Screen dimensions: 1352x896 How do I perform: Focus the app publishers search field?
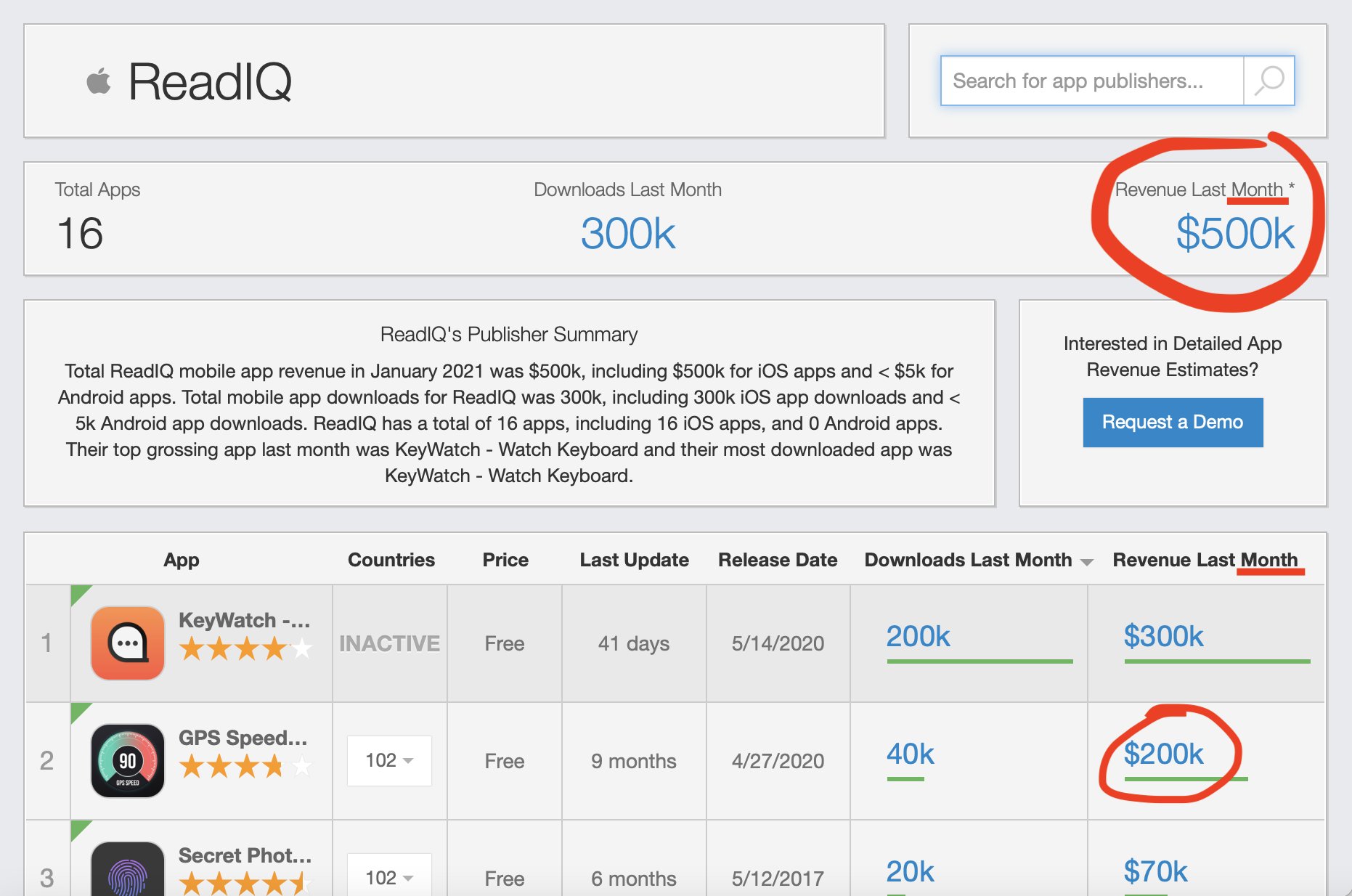[1092, 81]
